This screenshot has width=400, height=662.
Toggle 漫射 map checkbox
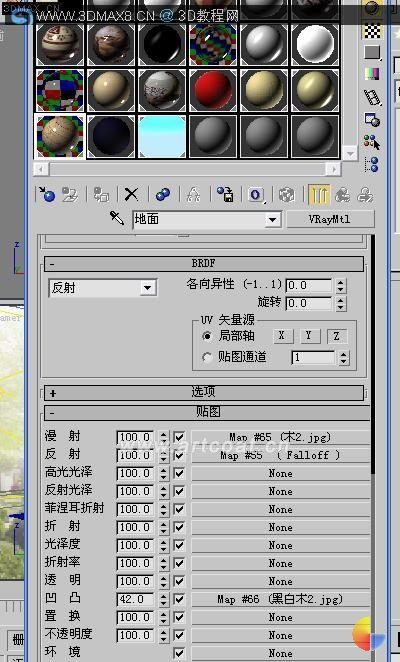click(179, 437)
